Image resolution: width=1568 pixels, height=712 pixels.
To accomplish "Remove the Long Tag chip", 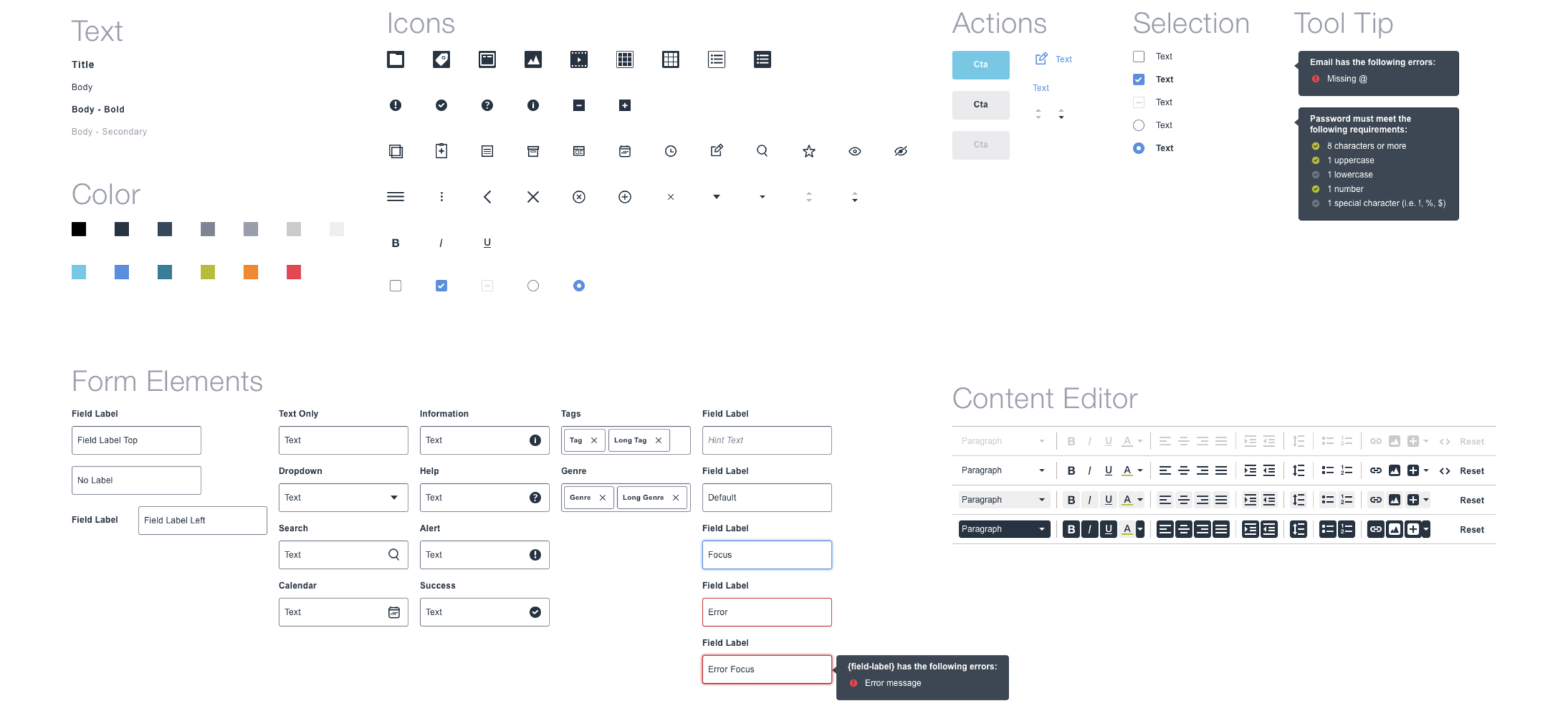I will [659, 441].
